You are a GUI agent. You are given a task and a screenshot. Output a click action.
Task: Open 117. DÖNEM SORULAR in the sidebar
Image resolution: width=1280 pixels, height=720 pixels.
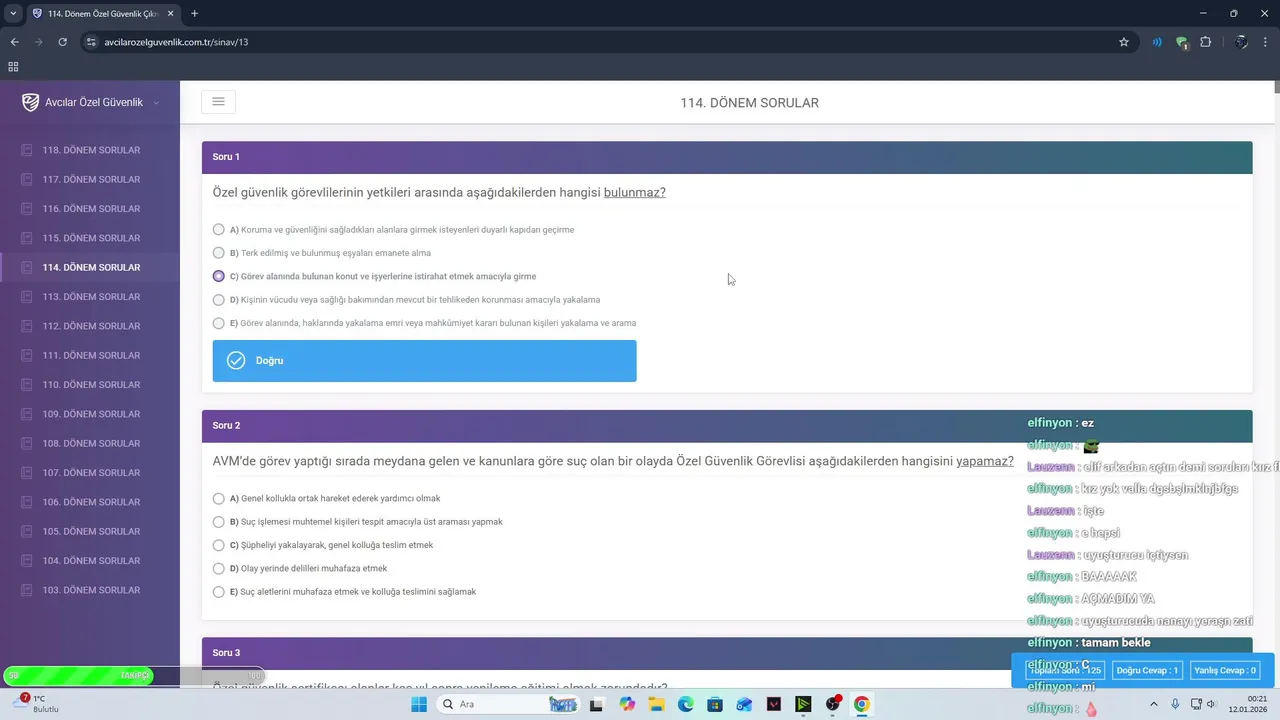91,179
